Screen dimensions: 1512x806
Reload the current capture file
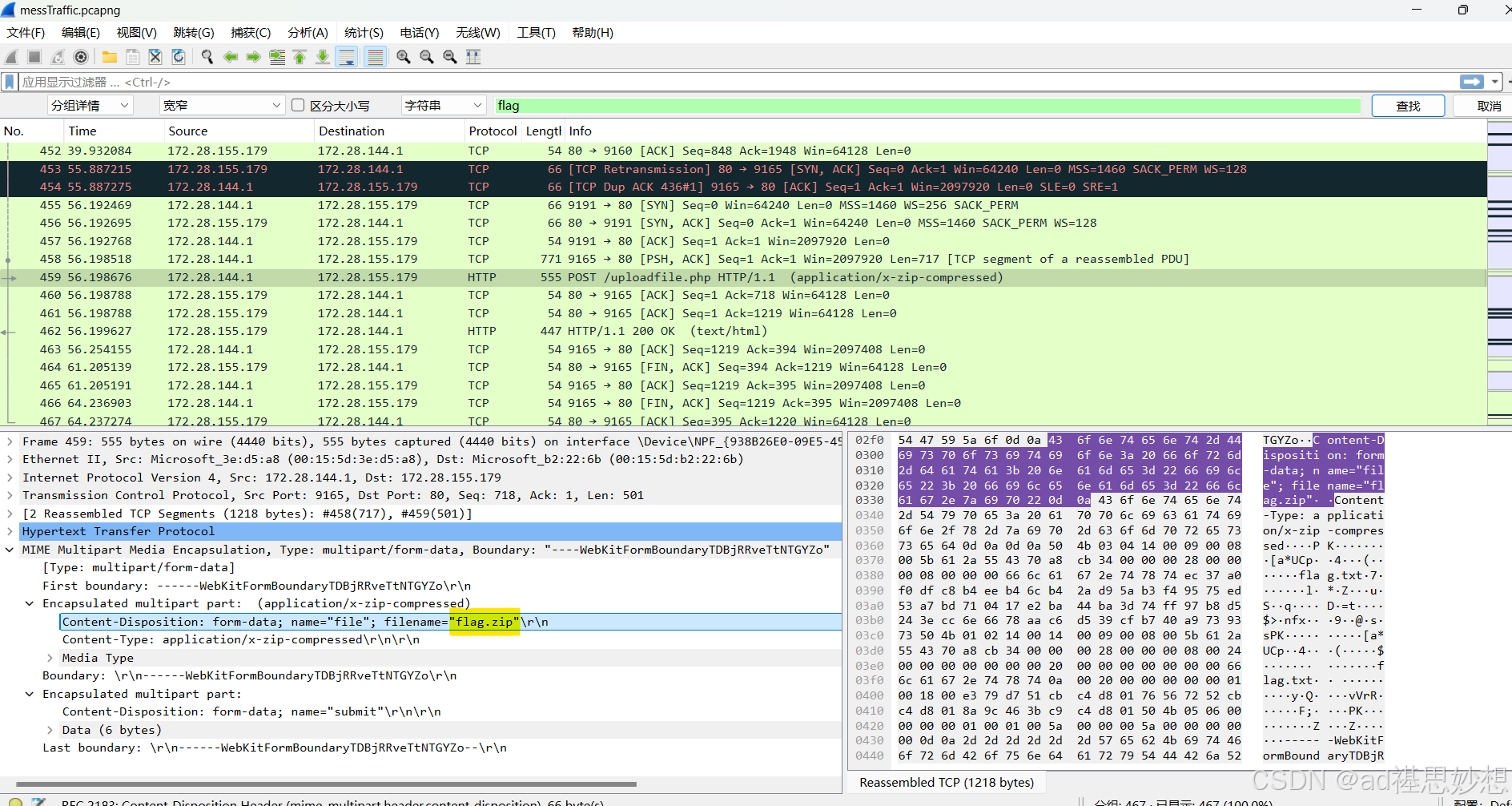[x=178, y=56]
